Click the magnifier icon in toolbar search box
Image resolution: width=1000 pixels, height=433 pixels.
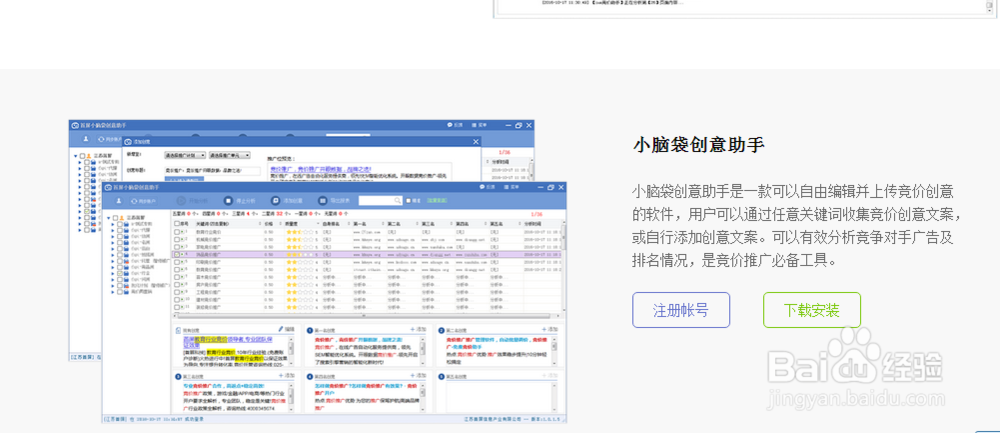coord(396,200)
